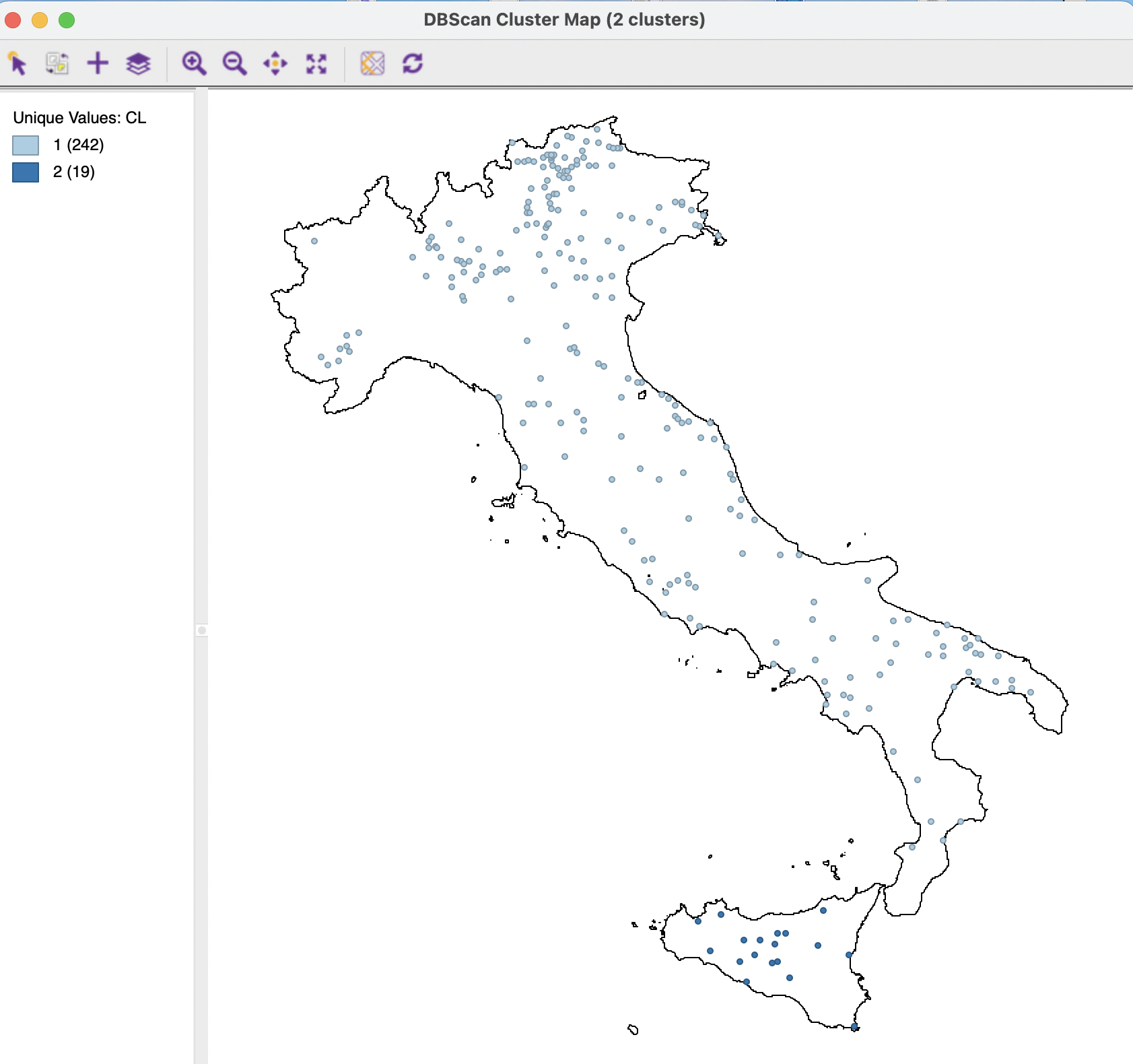Viewport: 1133px width, 1064px height.
Task: Activate the Select arrow tool
Action: point(18,64)
